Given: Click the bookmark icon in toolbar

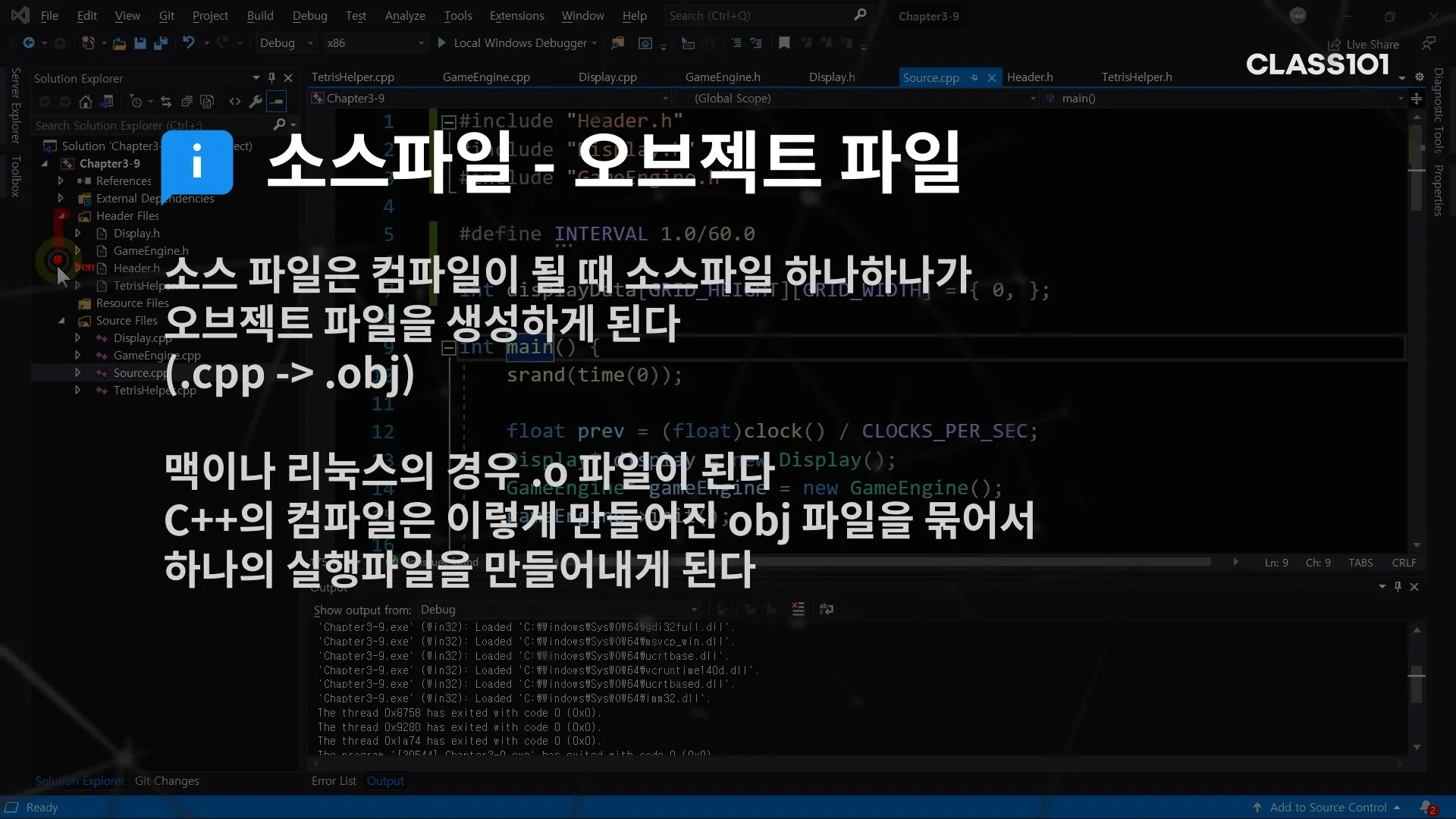Looking at the screenshot, I should (784, 43).
